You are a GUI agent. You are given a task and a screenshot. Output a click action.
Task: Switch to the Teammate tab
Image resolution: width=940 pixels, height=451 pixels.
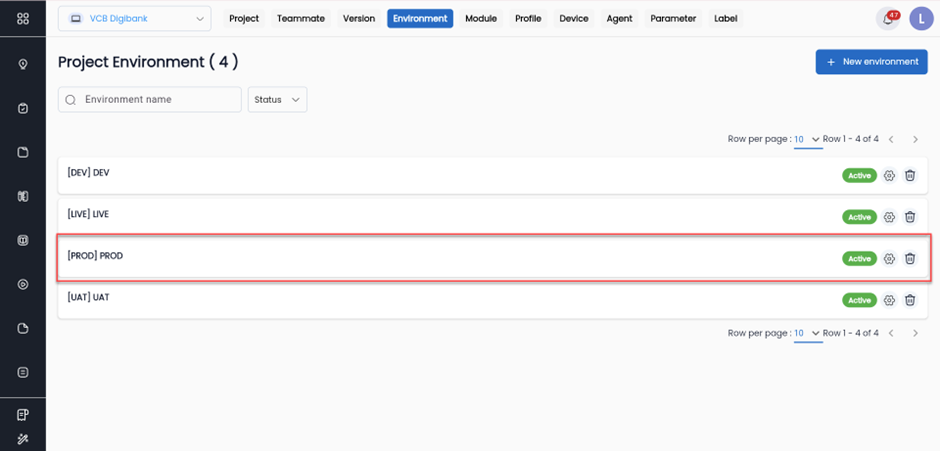[x=300, y=19]
